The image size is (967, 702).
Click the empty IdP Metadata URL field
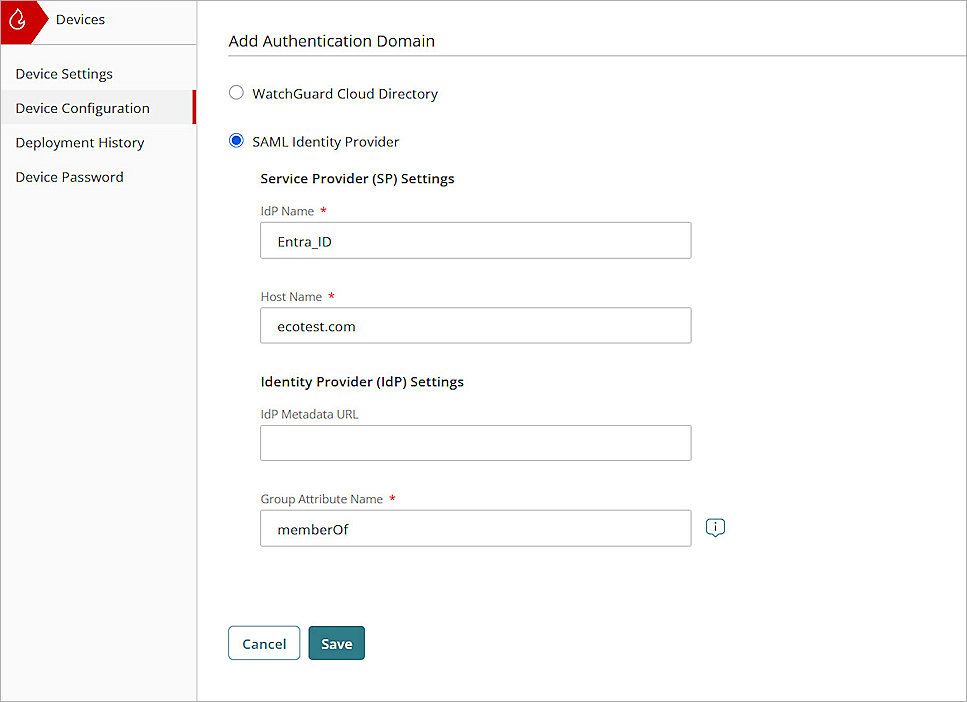(x=475, y=442)
